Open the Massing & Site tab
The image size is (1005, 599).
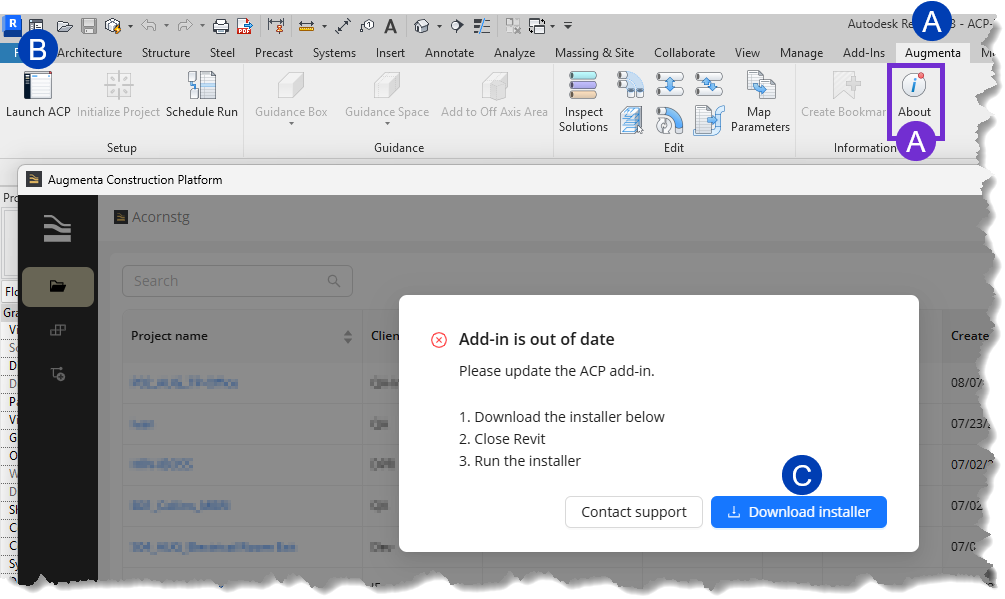click(594, 53)
